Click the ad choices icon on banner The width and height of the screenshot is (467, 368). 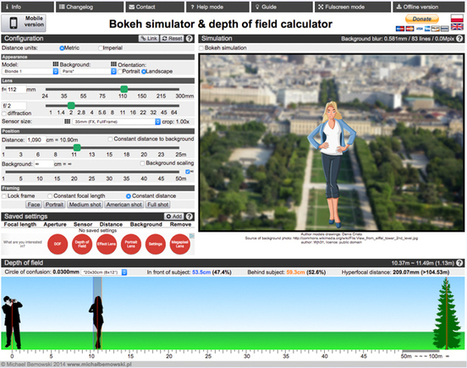[x=192, y=236]
